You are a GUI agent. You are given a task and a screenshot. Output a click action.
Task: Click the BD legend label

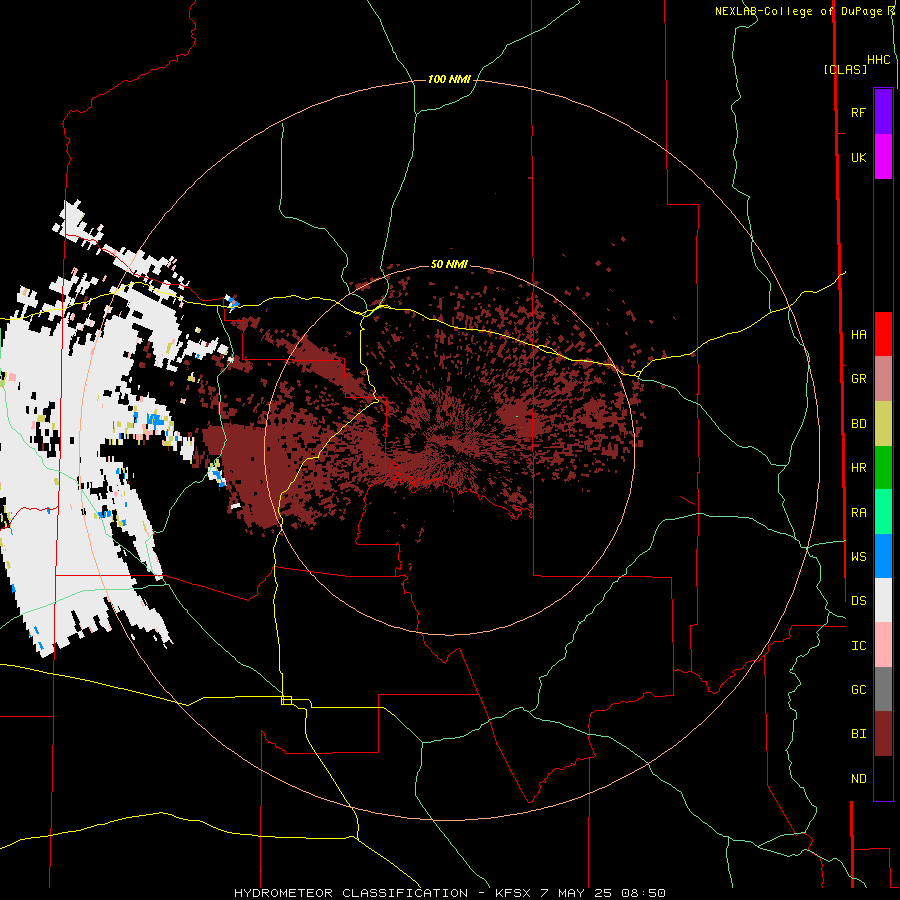click(x=859, y=424)
